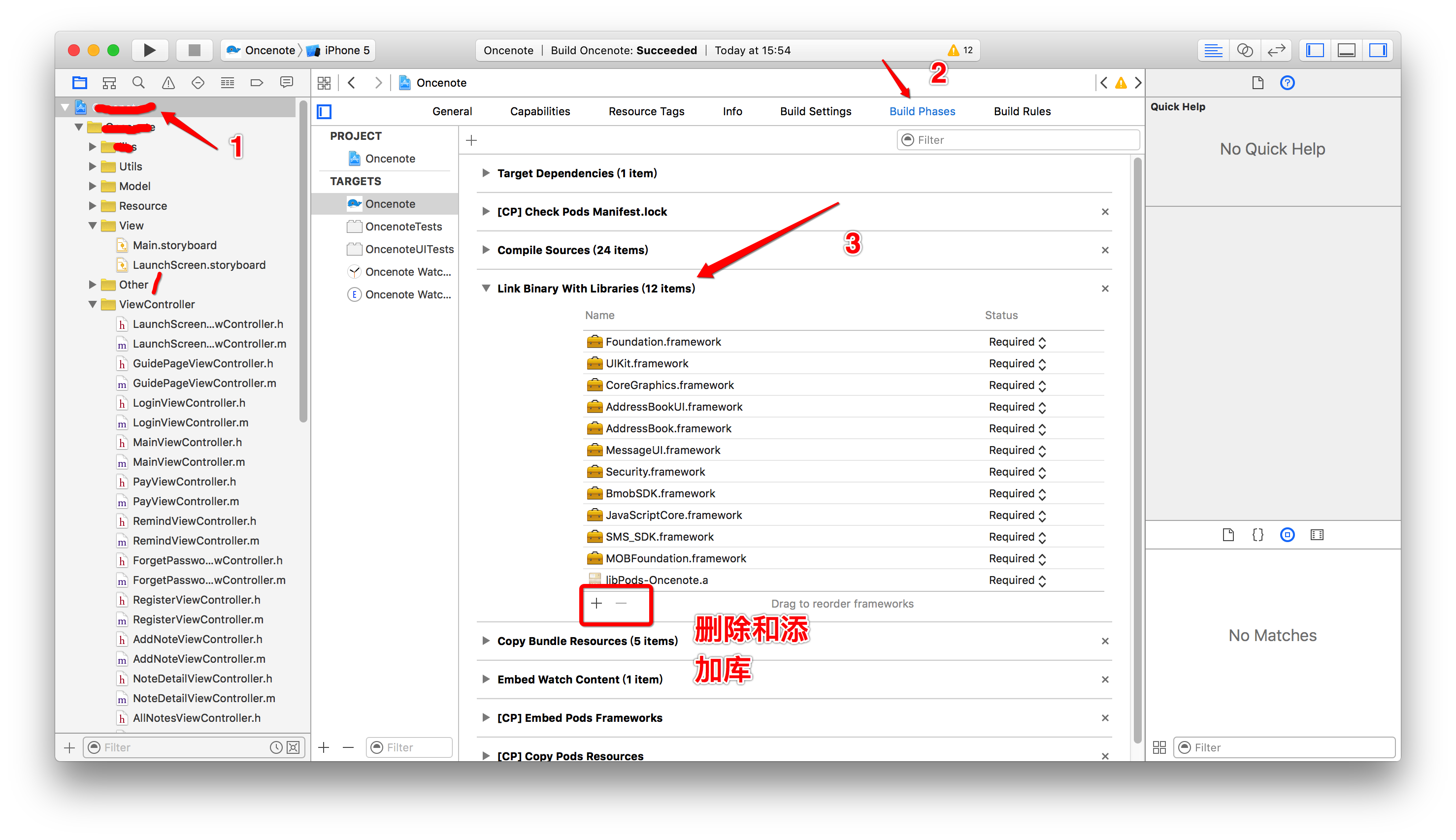Toggle the Navigator panel visibility
The width and height of the screenshot is (1456, 840).
click(x=1315, y=50)
